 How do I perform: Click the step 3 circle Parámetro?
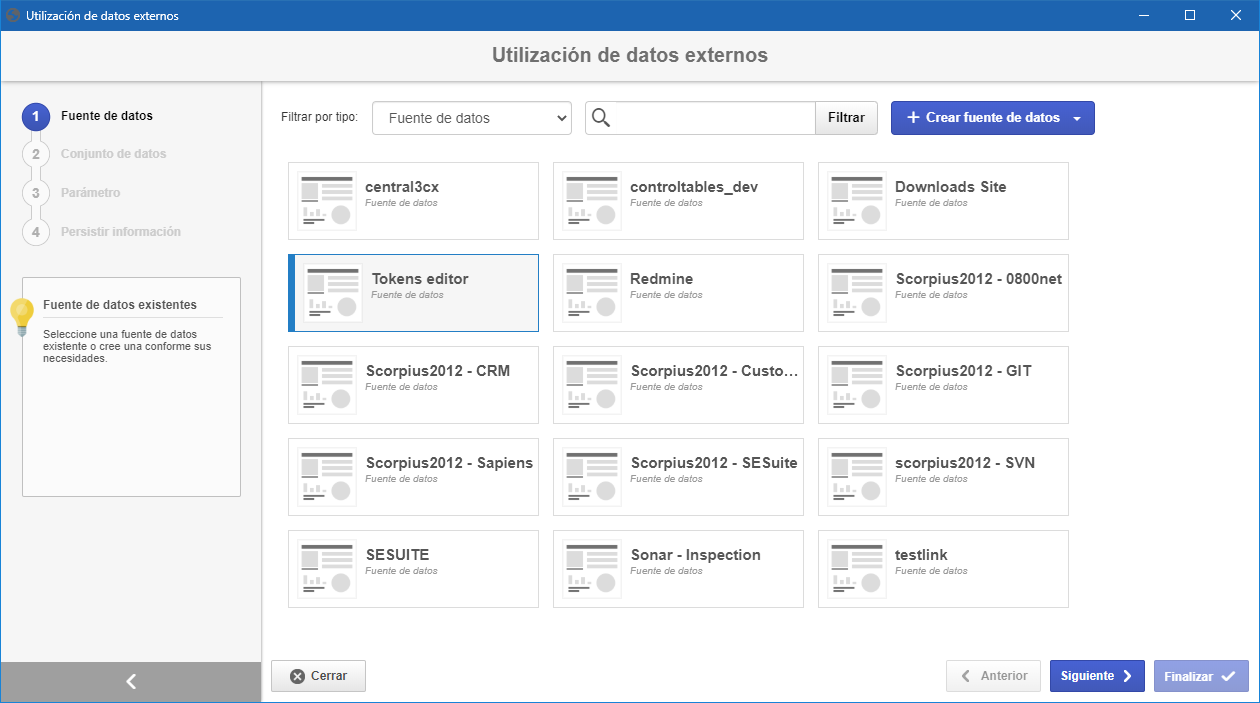click(35, 193)
